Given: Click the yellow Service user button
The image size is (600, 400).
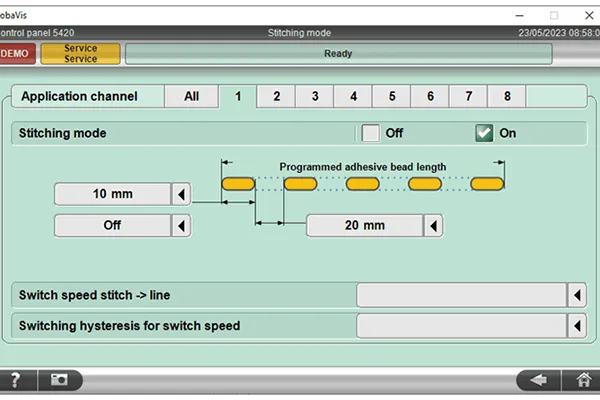Looking at the screenshot, I should point(80,54).
